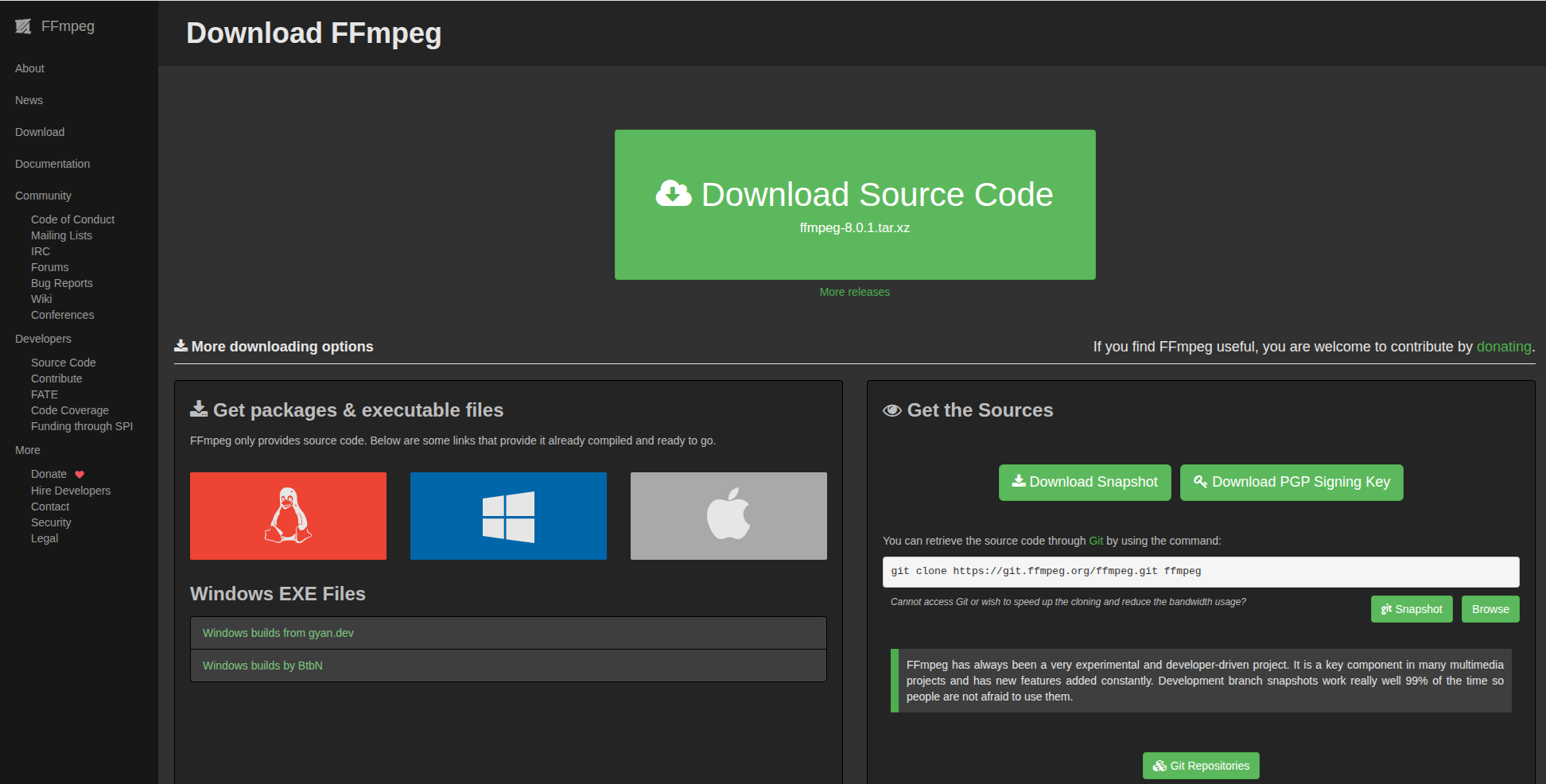Click the red heart next to Donate
This screenshot has height=784, width=1546.
pos(80,475)
